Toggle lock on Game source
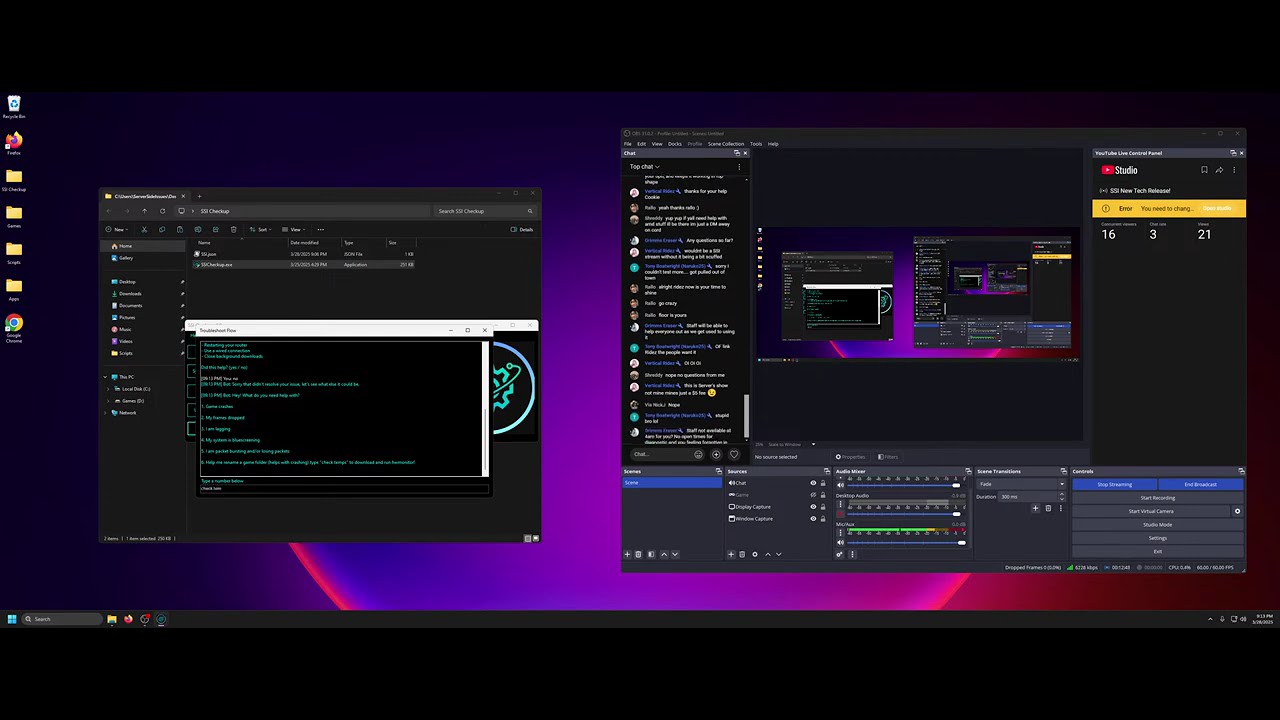This screenshot has height=720, width=1280. [823, 495]
